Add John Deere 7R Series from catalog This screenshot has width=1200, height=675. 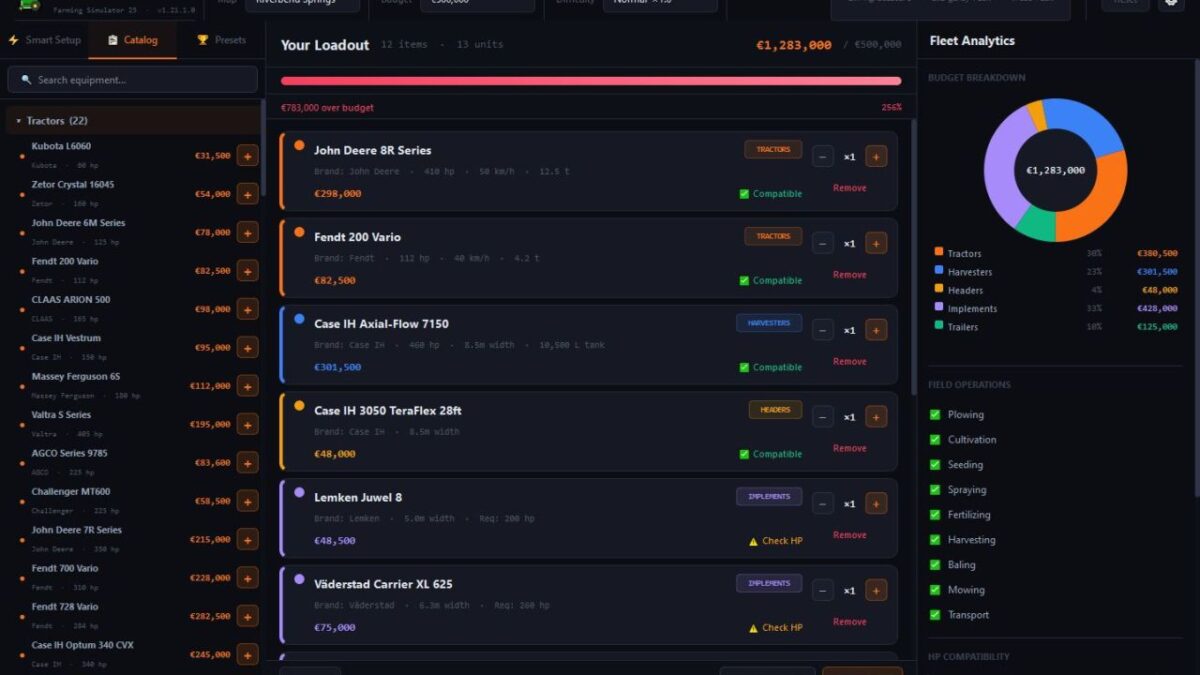pyautogui.click(x=247, y=540)
